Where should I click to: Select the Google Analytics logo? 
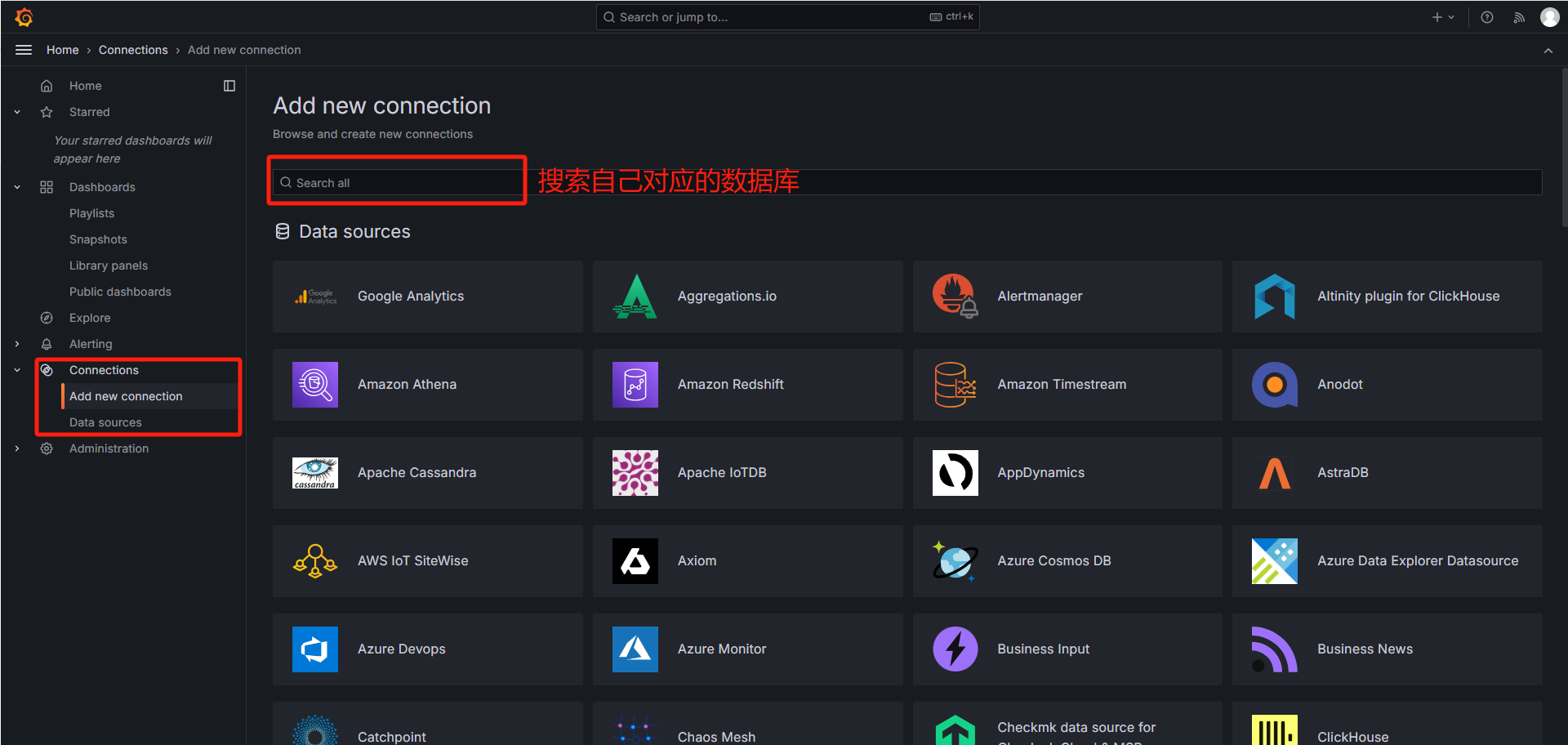click(x=315, y=297)
